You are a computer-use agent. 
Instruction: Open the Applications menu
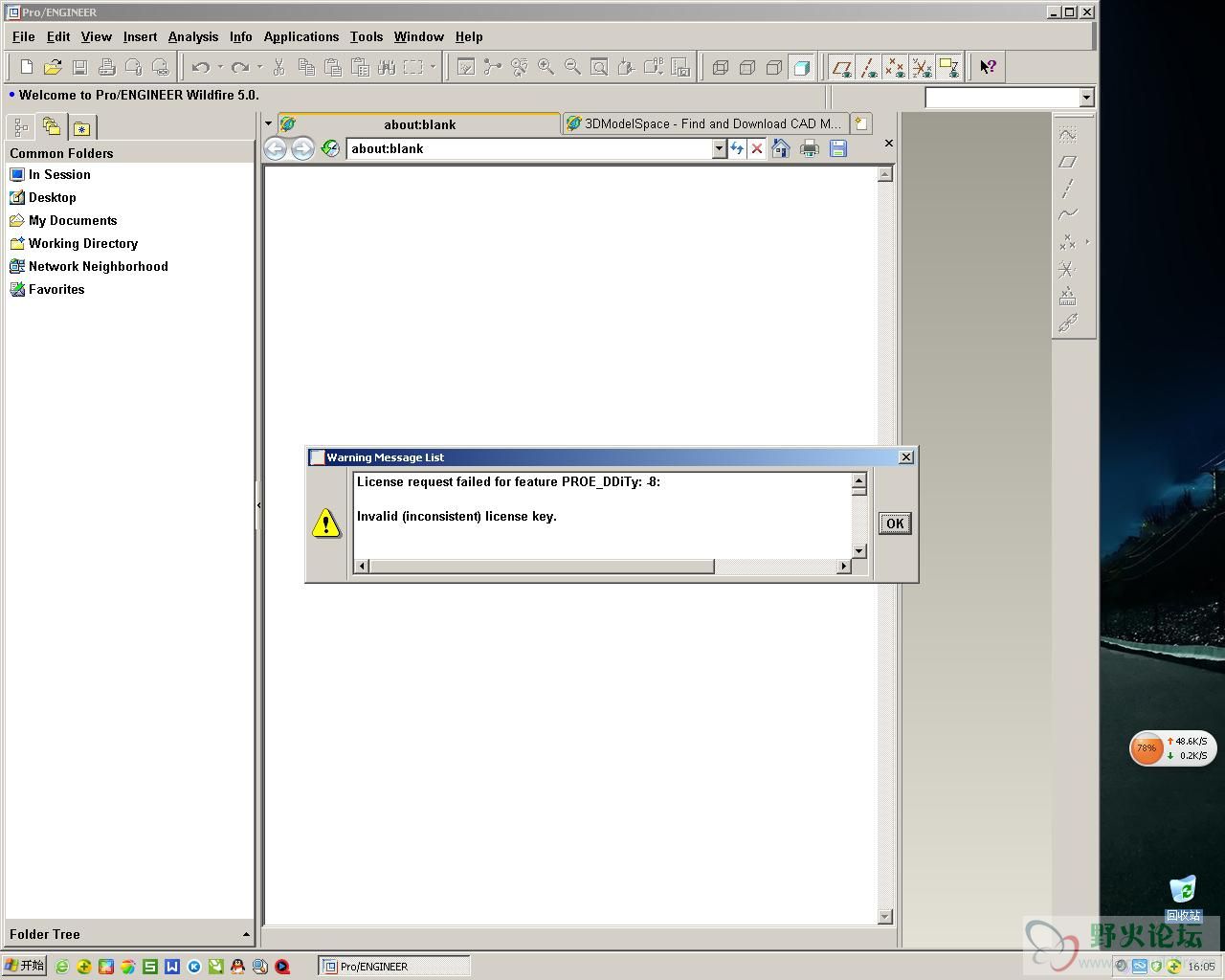point(301,36)
